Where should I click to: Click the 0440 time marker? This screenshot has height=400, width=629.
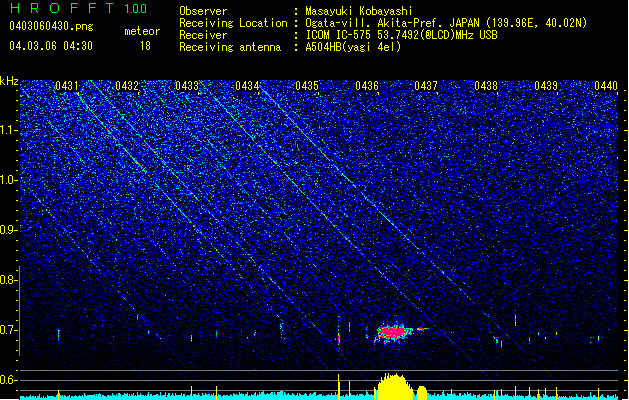pyautogui.click(x=606, y=86)
